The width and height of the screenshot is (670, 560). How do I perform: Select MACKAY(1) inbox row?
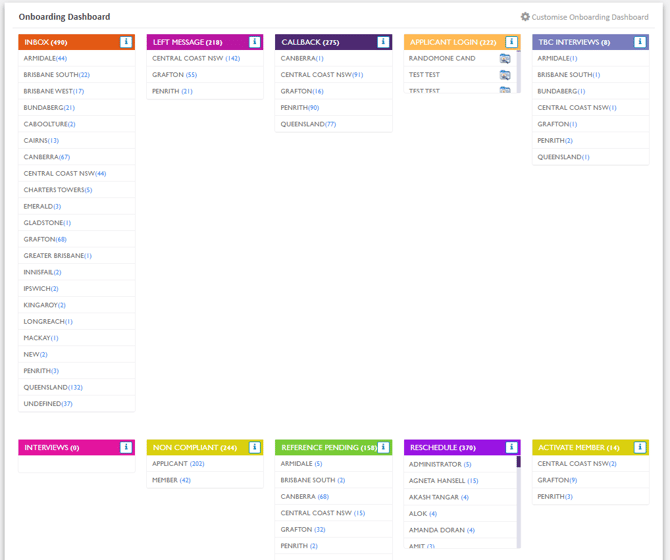point(41,338)
